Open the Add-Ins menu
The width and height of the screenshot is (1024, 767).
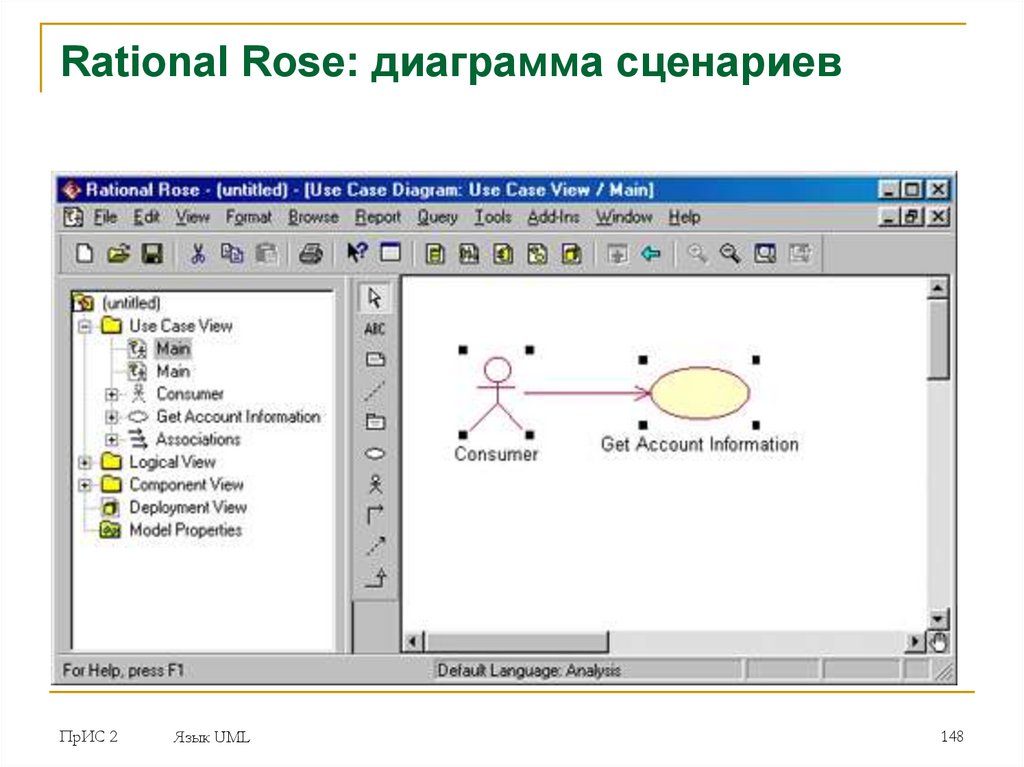tap(553, 217)
